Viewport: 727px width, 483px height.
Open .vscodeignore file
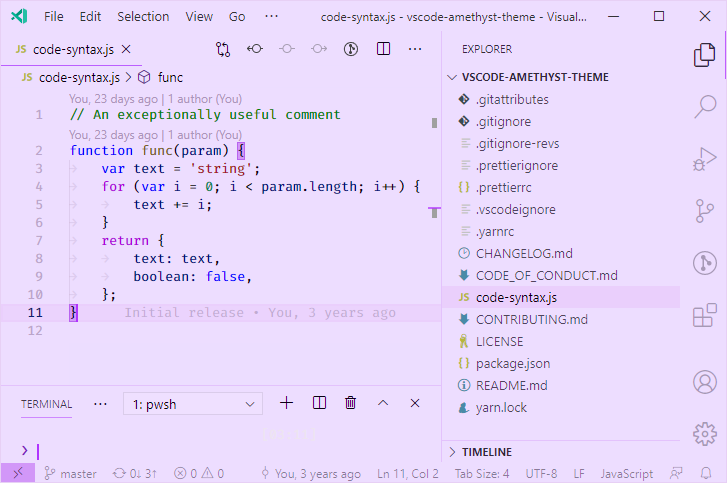pos(561,210)
